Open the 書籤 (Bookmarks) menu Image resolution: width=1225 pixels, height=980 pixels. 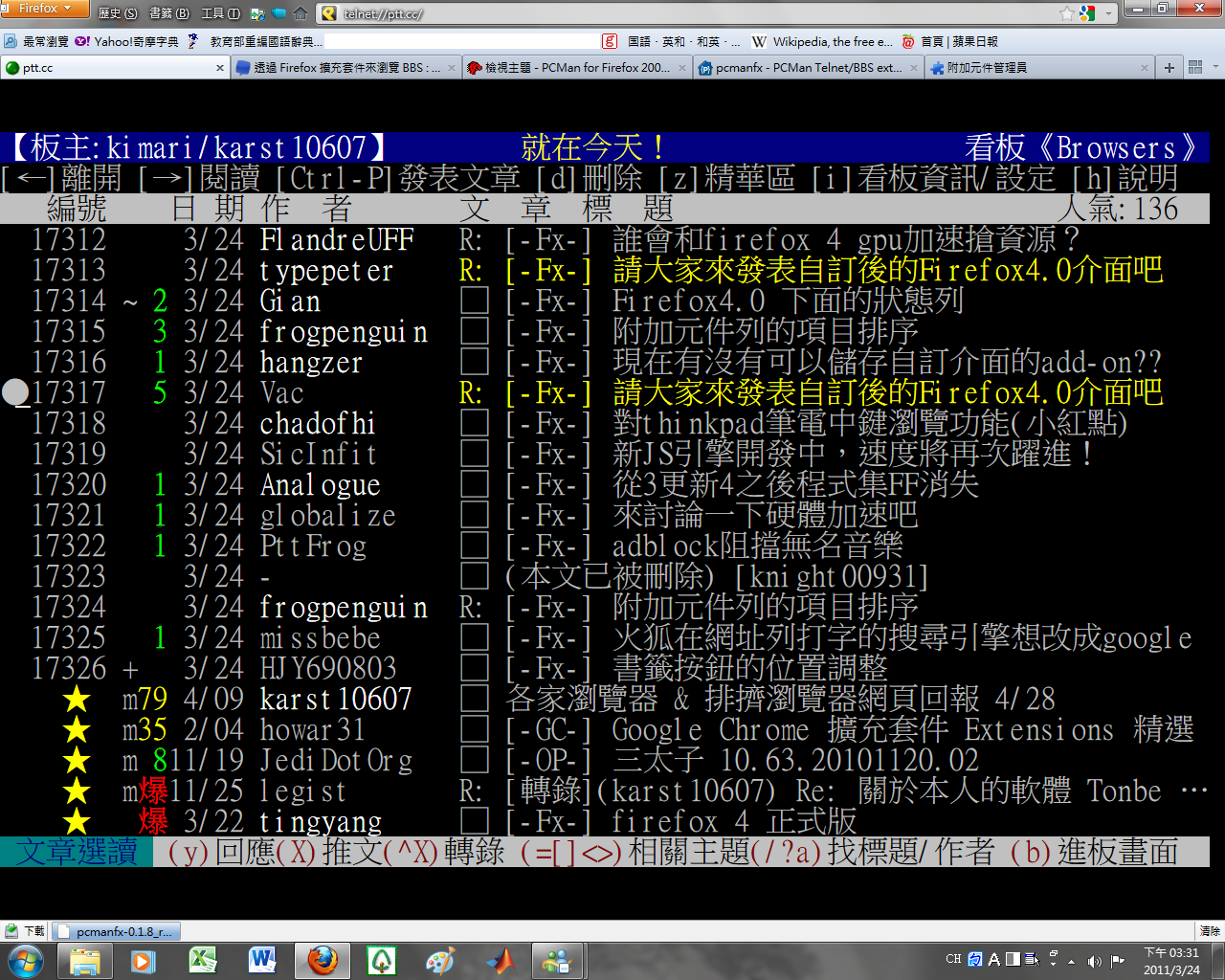tap(169, 13)
